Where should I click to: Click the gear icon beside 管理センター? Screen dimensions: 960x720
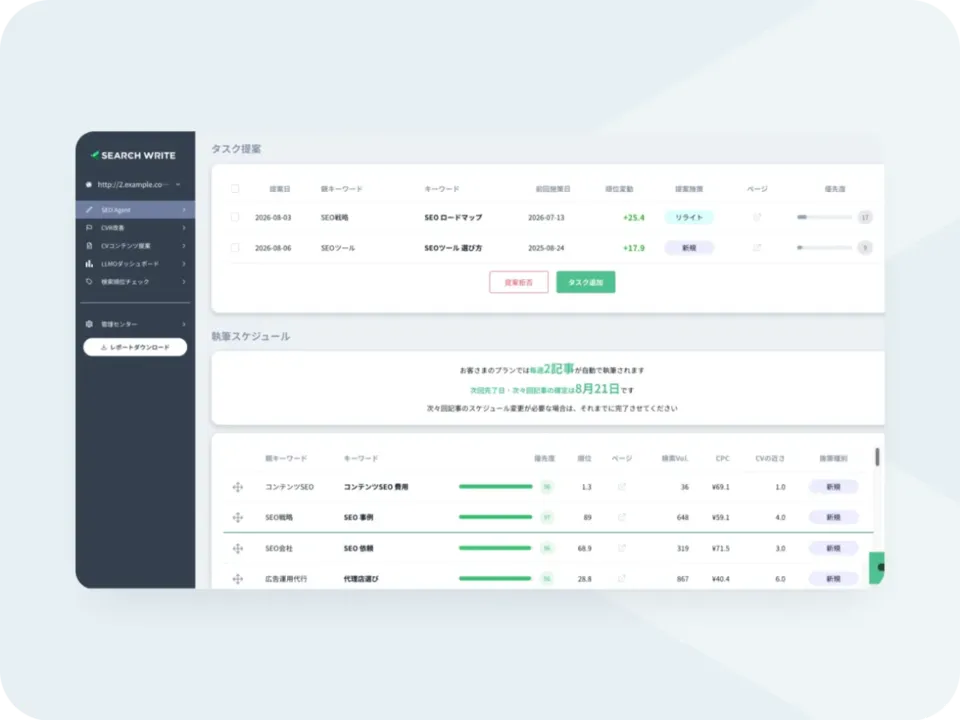tap(89, 324)
